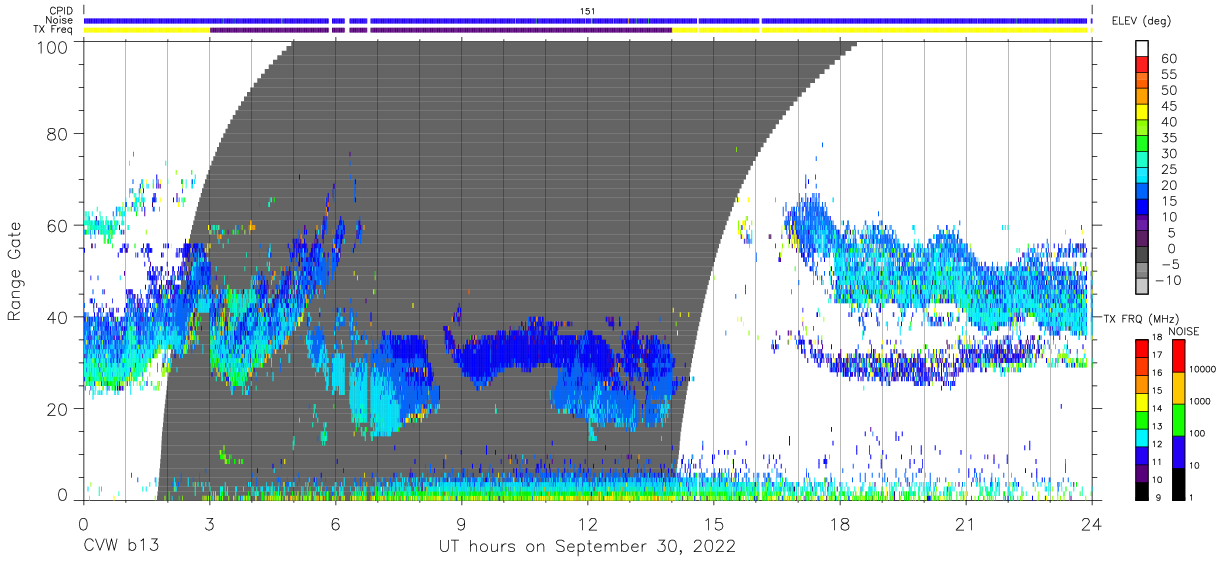Click 'UT hours on September 30, 2022' title
The width and height of the screenshot is (1228, 567).
point(587,546)
